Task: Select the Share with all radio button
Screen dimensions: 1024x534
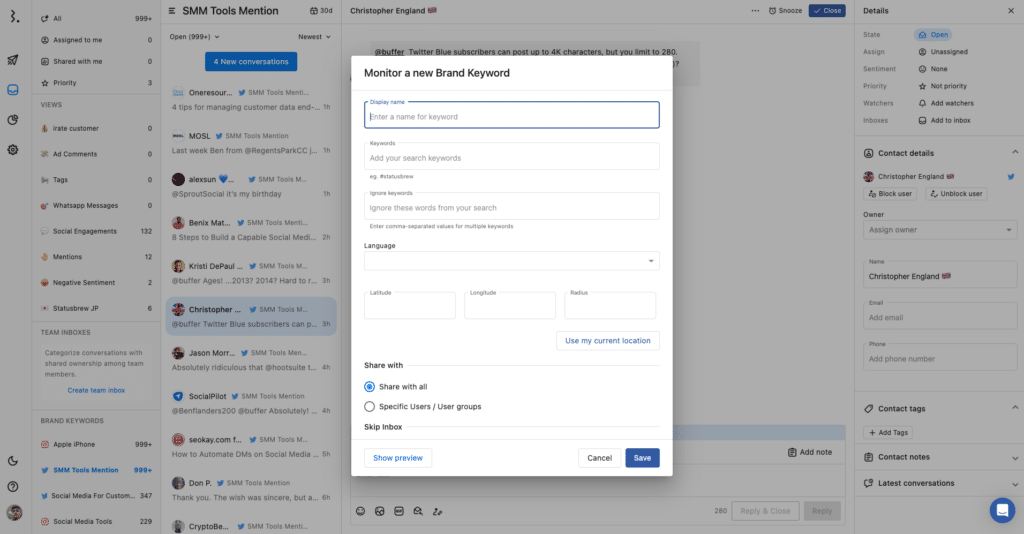Action: (370, 386)
